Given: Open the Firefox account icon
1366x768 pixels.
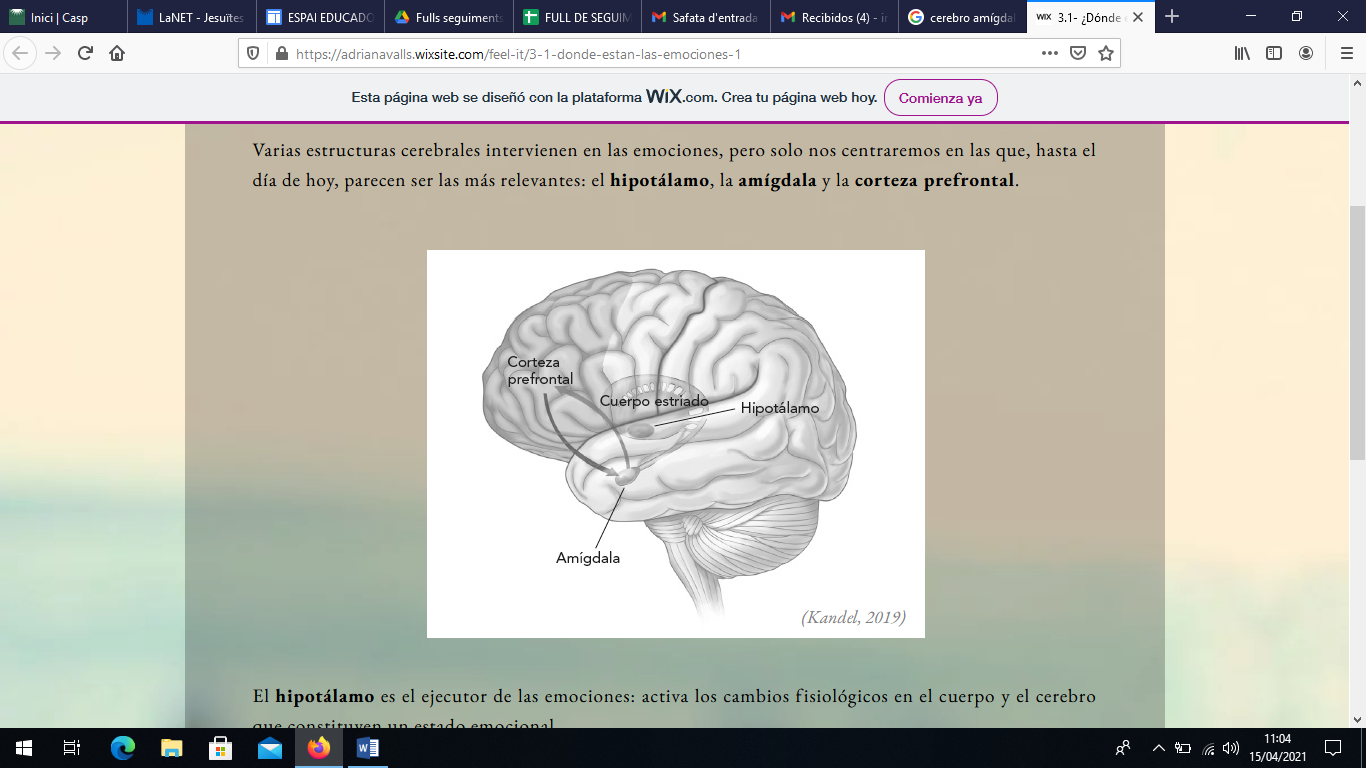Looking at the screenshot, I should click(1306, 53).
